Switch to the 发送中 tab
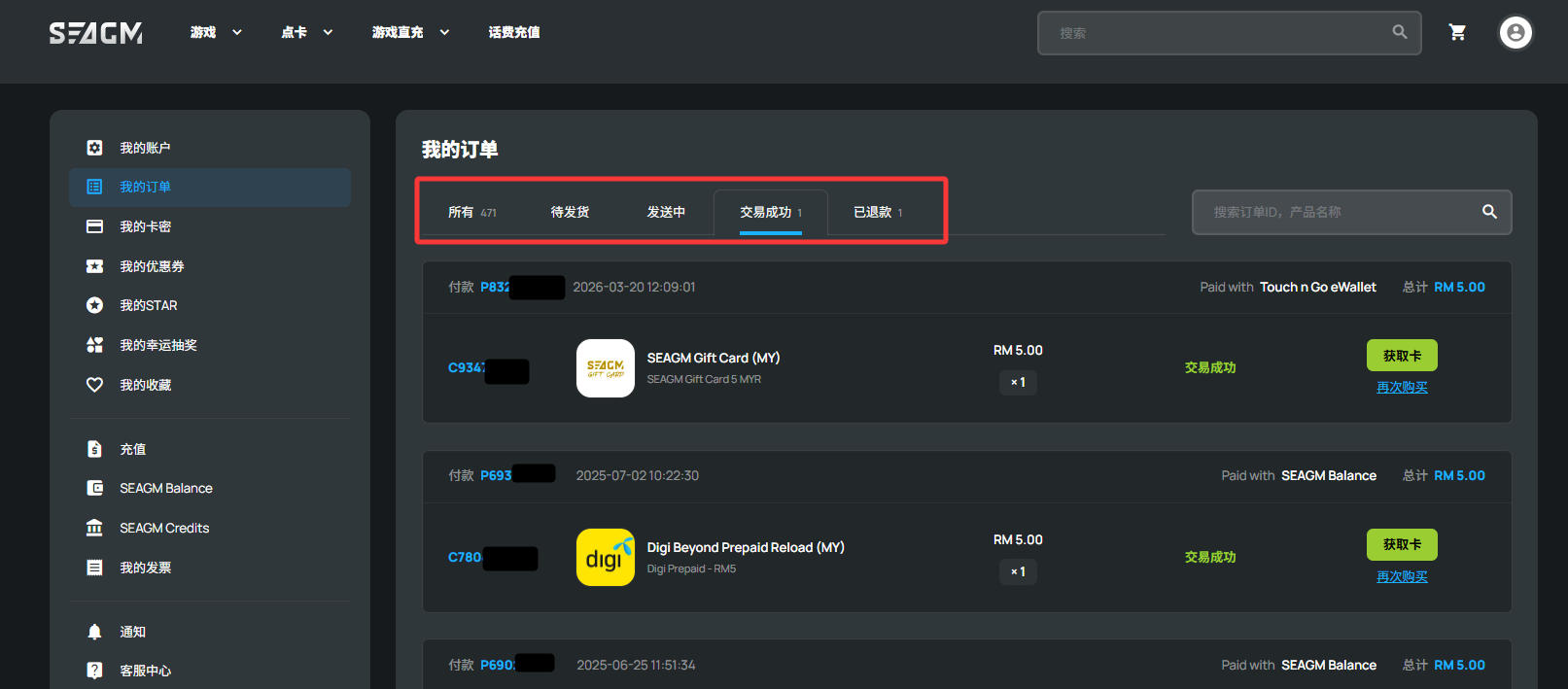 point(666,212)
